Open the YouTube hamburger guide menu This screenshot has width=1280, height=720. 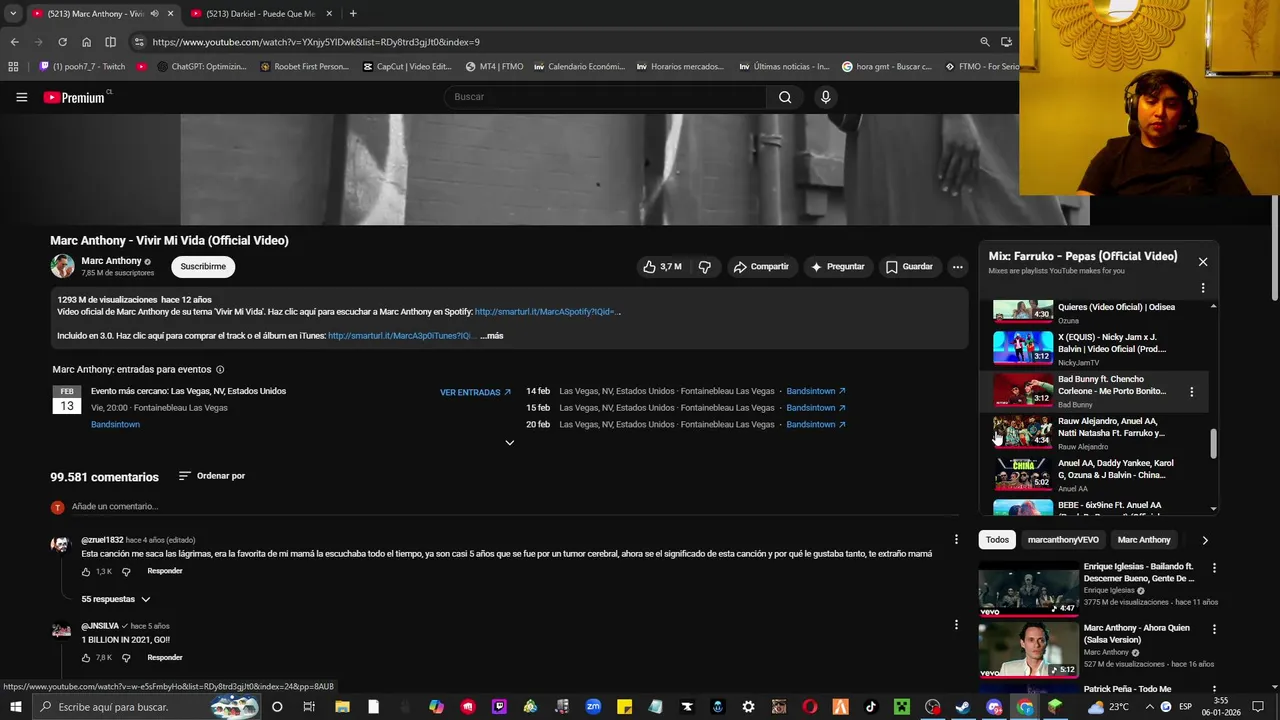click(x=21, y=97)
